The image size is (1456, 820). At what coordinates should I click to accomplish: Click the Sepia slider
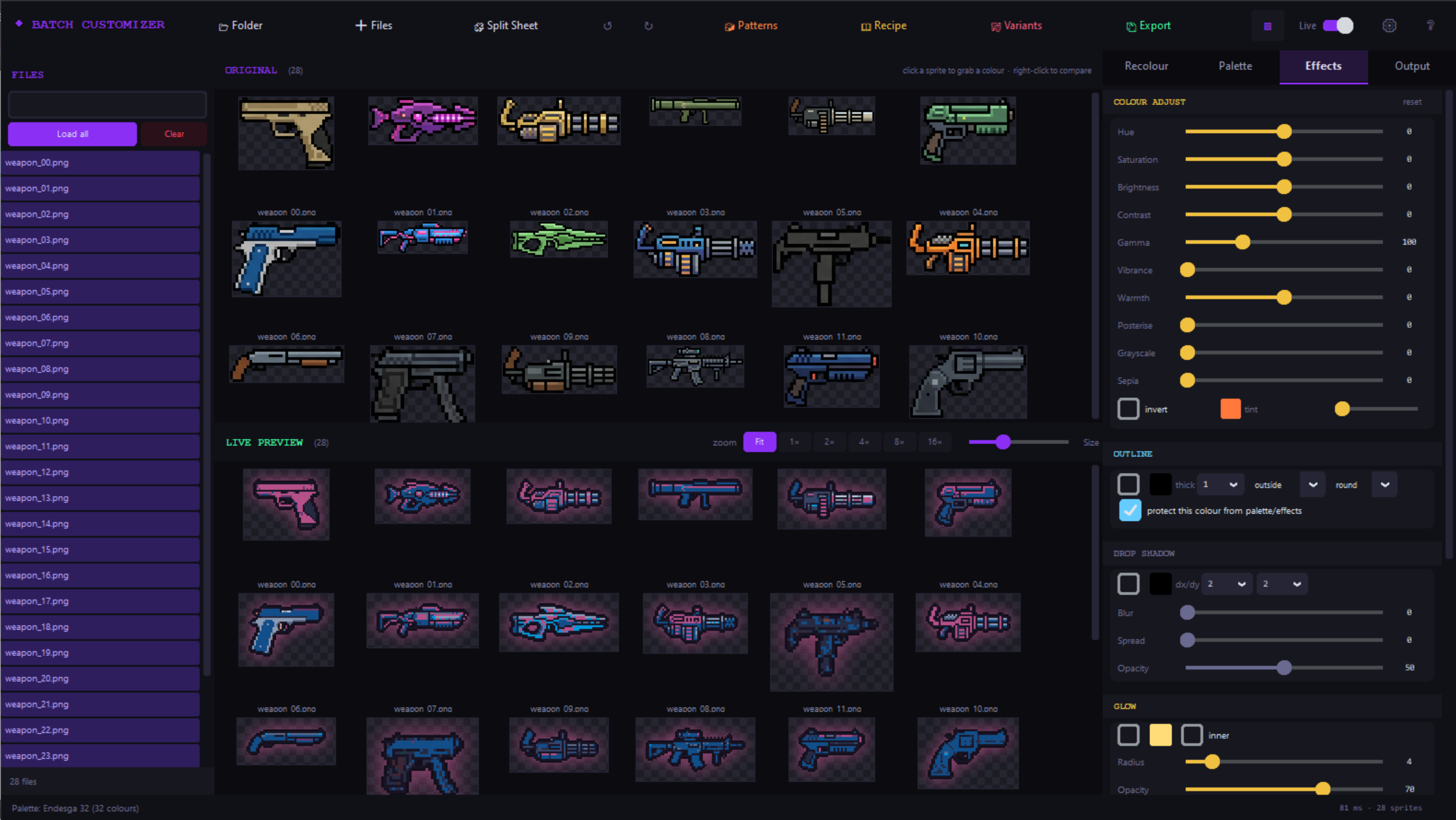point(1283,380)
